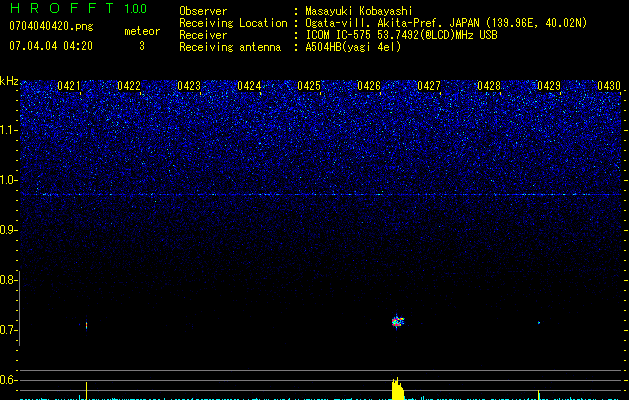Click the timestamp 07.04.04 04:20
The image size is (629, 400).
(51, 46)
